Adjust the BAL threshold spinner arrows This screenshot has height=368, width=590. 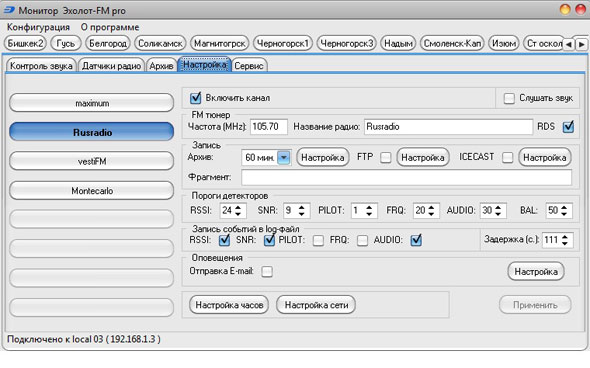point(564,210)
